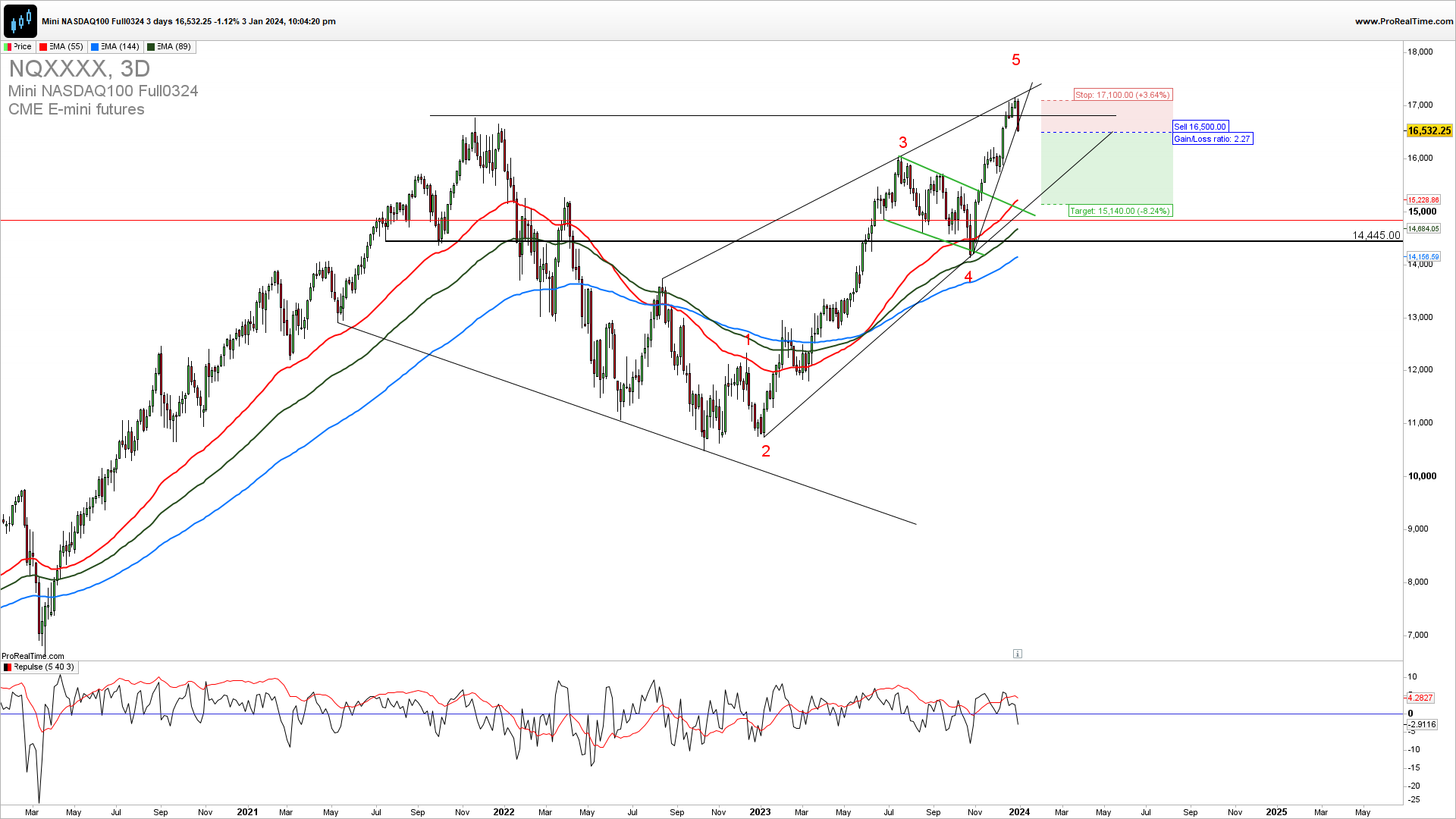
Task: Click the red wave label 5
Action: pyautogui.click(x=1016, y=60)
